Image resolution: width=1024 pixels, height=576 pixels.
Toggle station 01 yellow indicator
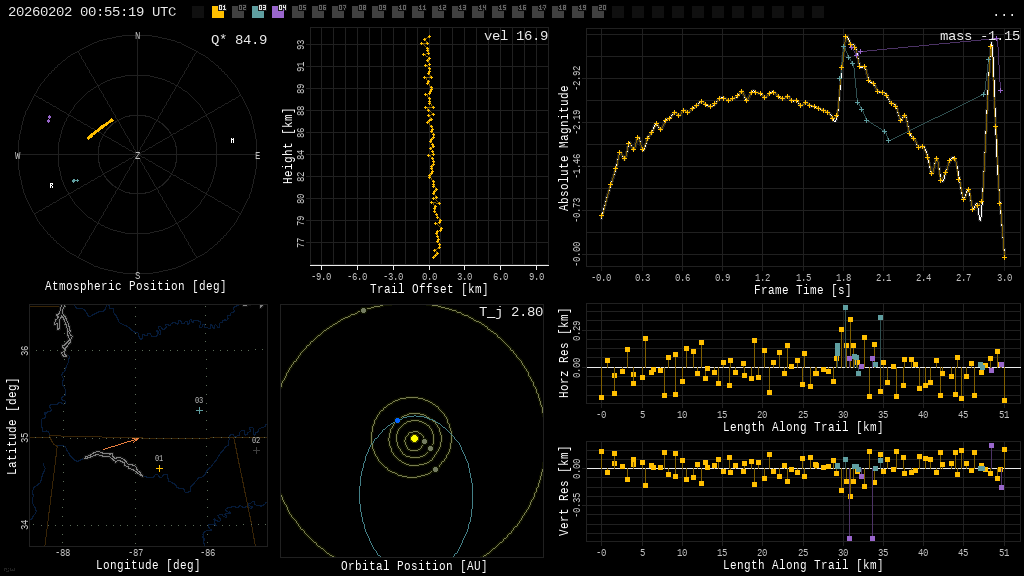pos(218,12)
